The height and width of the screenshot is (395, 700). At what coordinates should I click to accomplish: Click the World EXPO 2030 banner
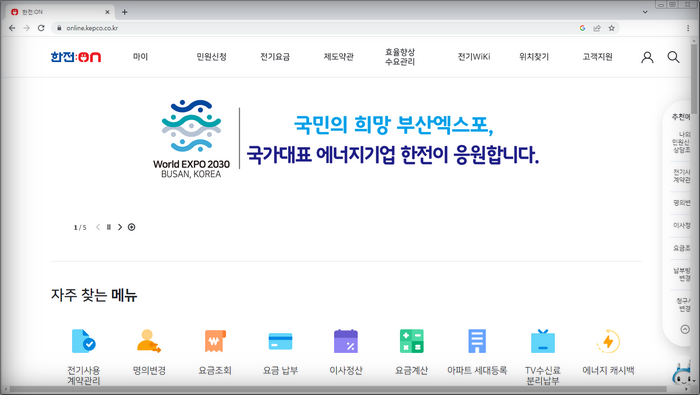click(x=346, y=139)
